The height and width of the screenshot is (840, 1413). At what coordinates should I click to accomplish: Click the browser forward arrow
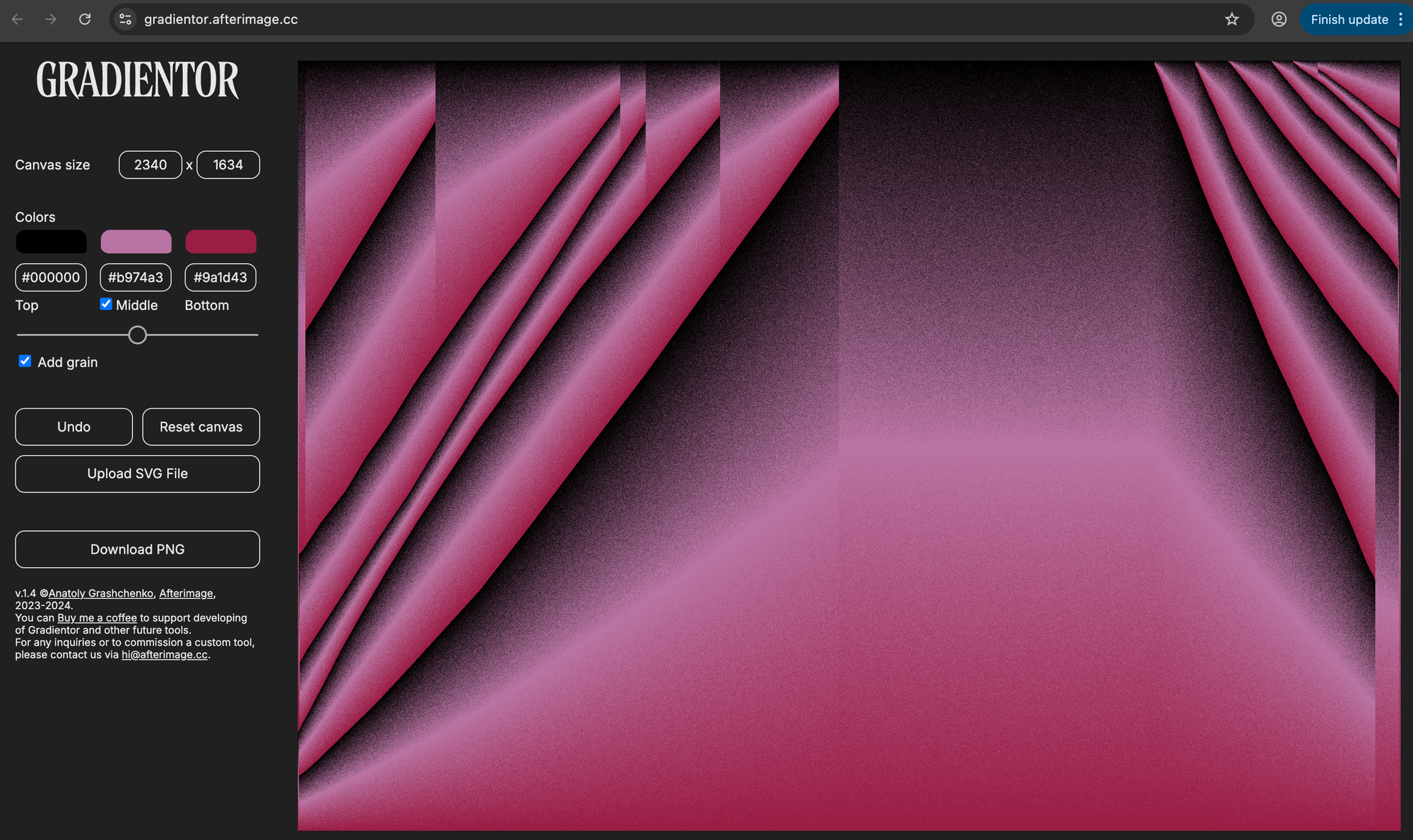(51, 19)
